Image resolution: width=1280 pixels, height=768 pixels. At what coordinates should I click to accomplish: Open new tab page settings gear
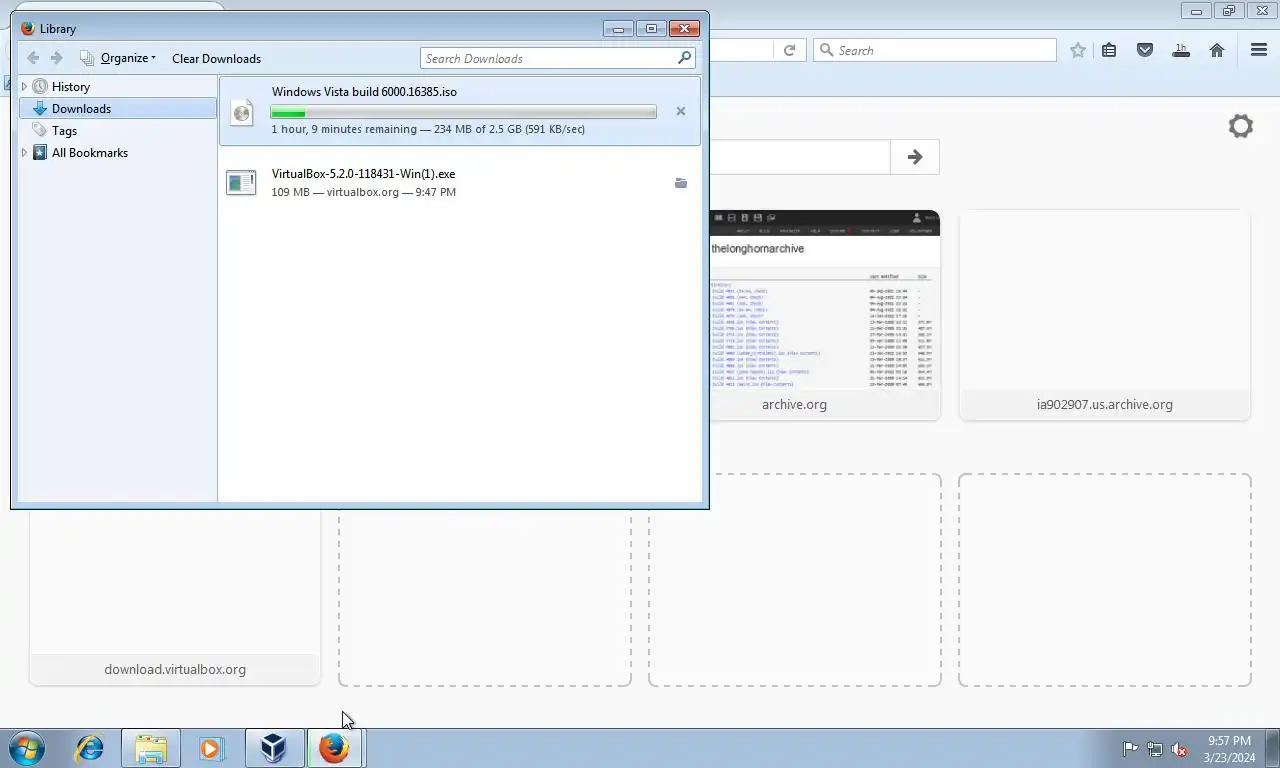(x=1241, y=126)
